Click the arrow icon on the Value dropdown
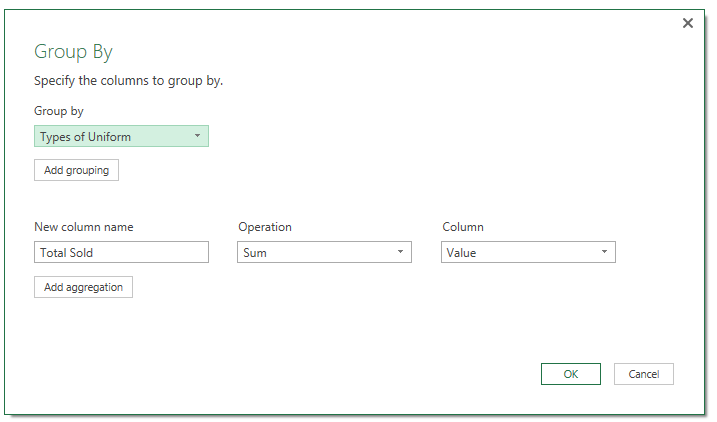Screen dimensions: 717x422 (604, 252)
